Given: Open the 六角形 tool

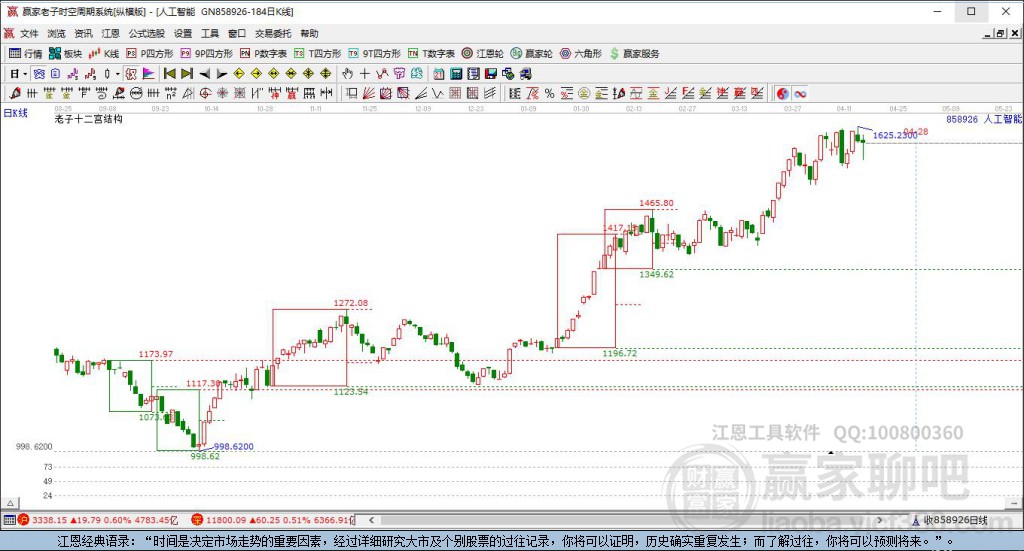Looking at the screenshot, I should tap(581, 54).
